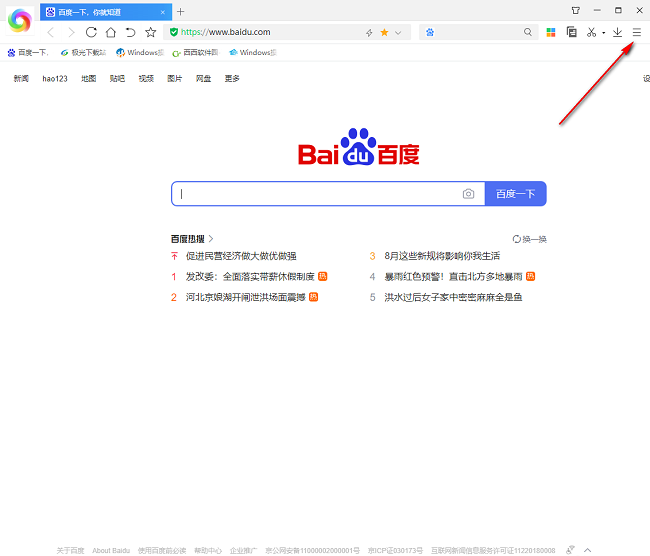
Task: Click the scissors screenshot icon
Action: (592, 32)
